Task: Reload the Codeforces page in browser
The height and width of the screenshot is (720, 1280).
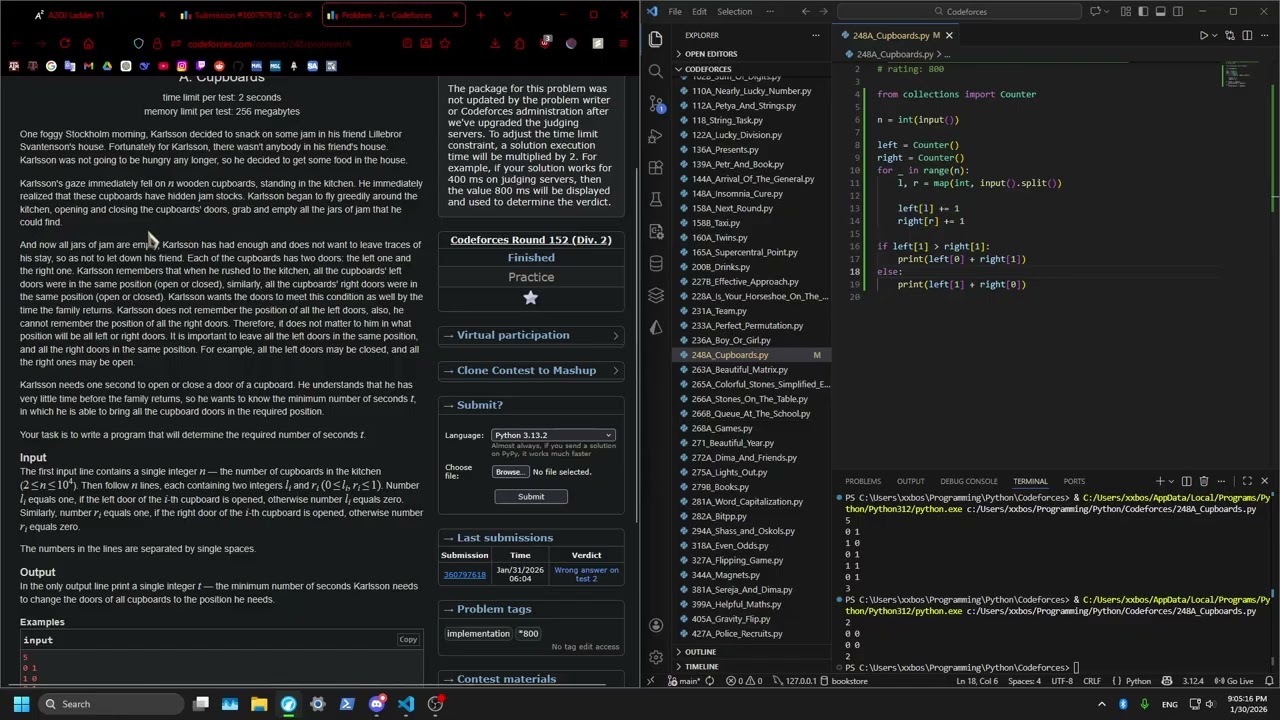Action: (65, 44)
